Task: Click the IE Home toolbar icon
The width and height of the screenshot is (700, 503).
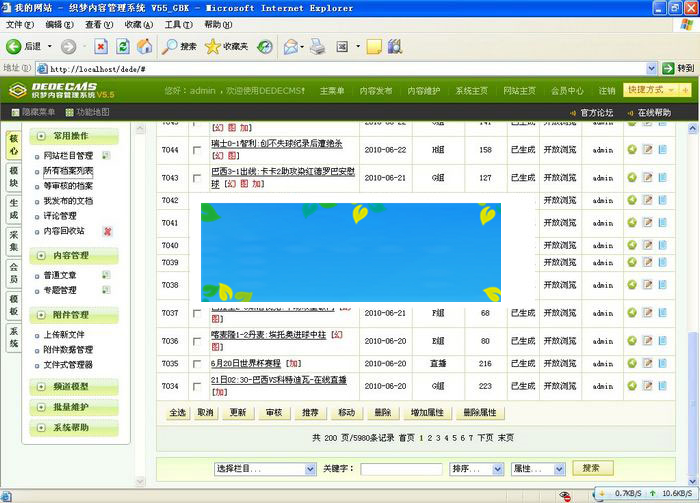Action: (145, 46)
